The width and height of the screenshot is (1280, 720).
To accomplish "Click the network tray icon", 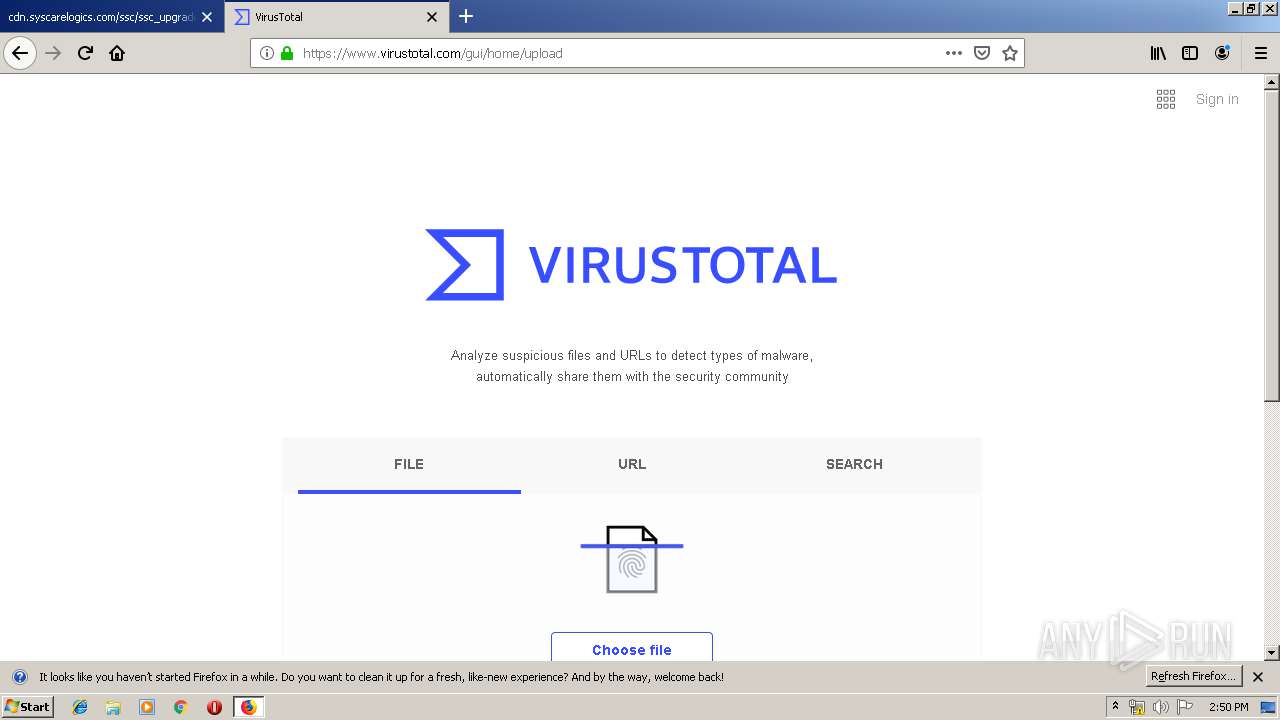I will click(1137, 707).
